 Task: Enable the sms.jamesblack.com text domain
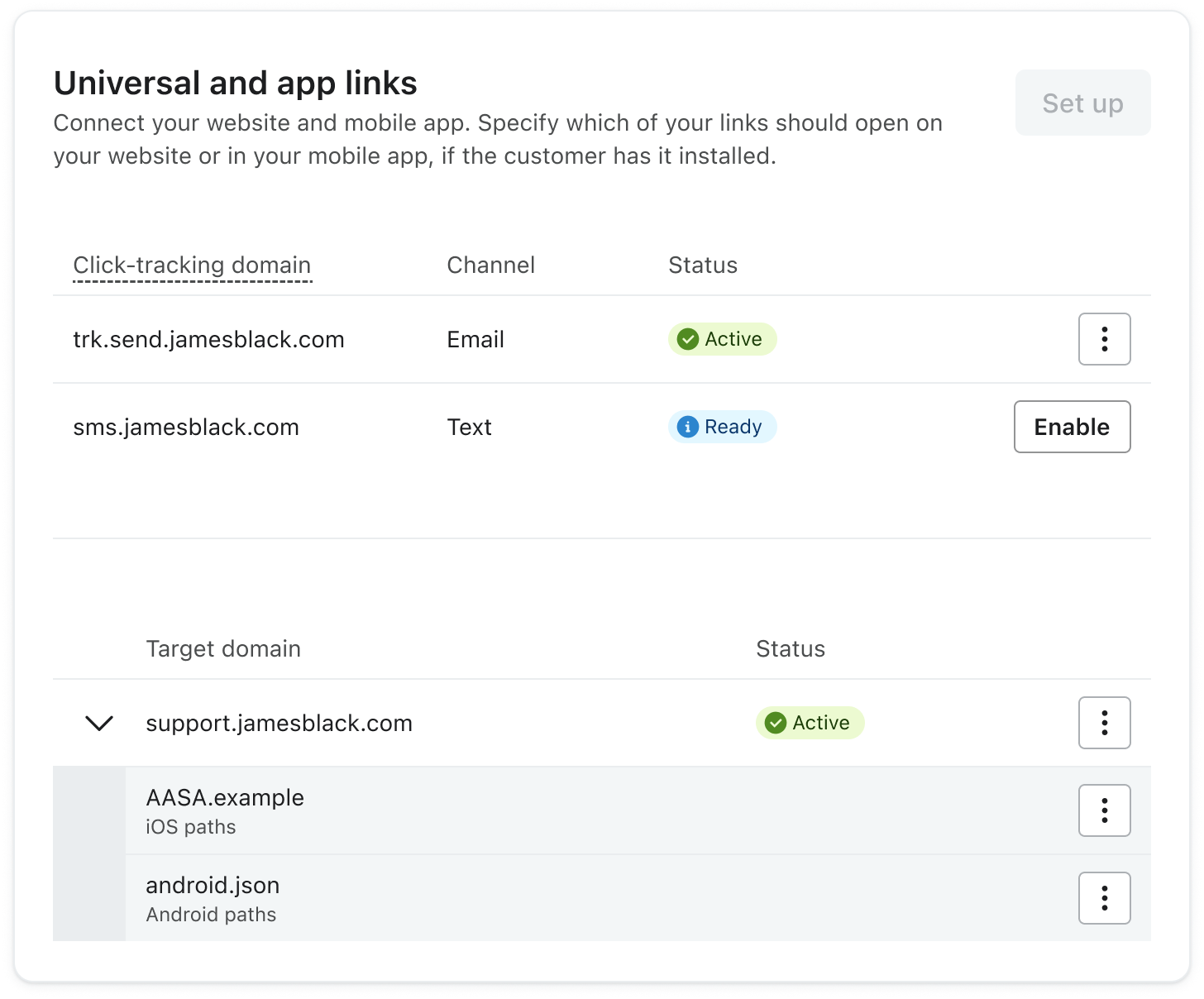tap(1072, 427)
